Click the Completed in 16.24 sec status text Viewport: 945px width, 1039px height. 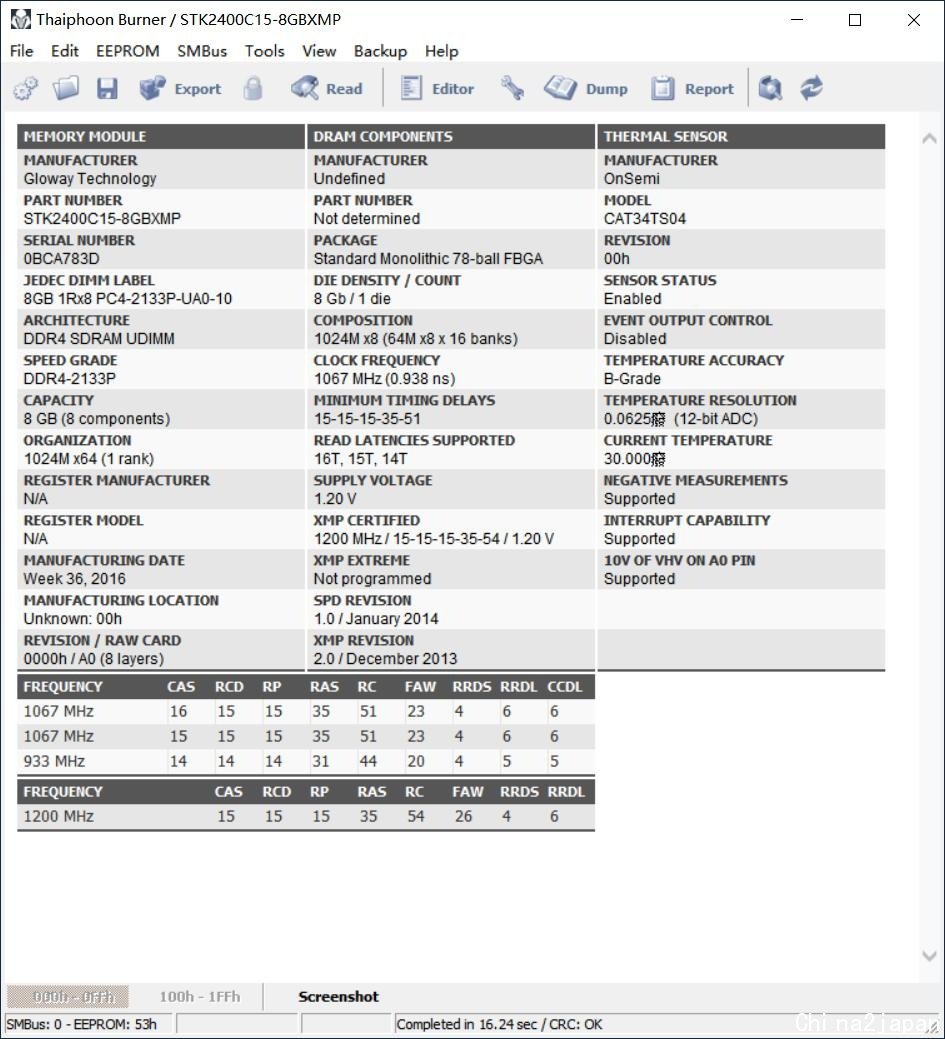(x=499, y=1024)
